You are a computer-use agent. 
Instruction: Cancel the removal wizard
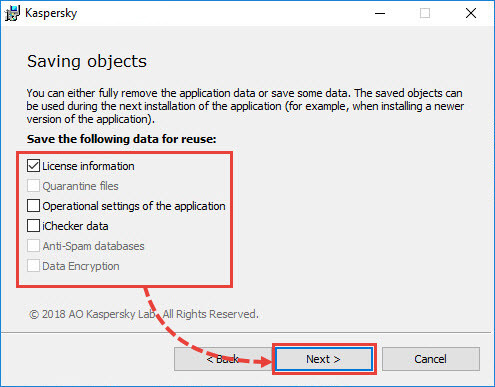click(x=431, y=359)
